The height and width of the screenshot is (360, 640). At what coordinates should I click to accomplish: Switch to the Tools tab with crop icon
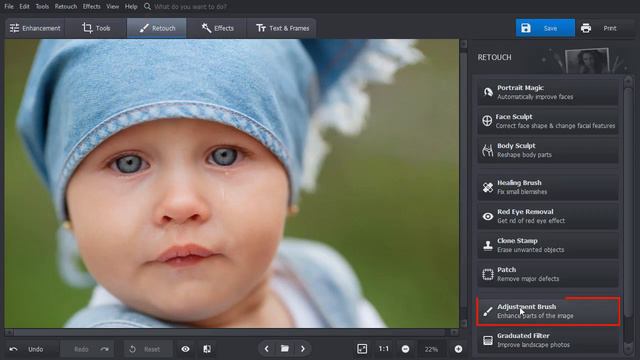(96, 28)
